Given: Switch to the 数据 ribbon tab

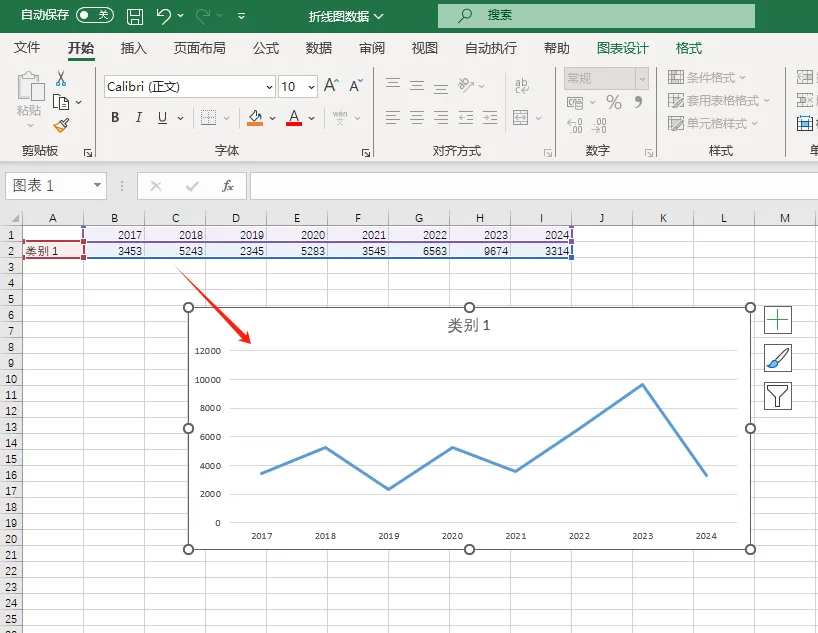Looking at the screenshot, I should 319,48.
